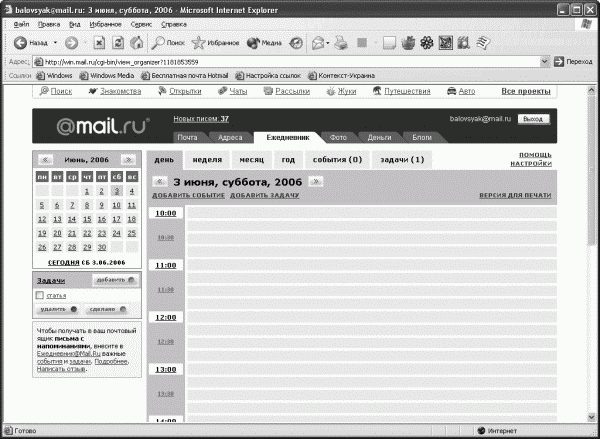Image resolution: width=600 pixels, height=439 pixels.
Task: Go to next month in mini calendar
Action: pyautogui.click(x=128, y=160)
